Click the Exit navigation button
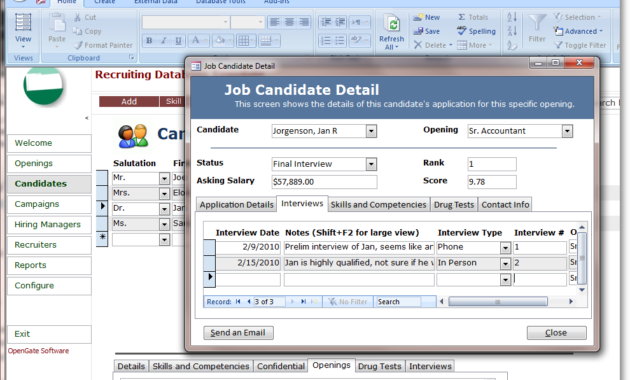630x380 pixels. click(x=49, y=334)
